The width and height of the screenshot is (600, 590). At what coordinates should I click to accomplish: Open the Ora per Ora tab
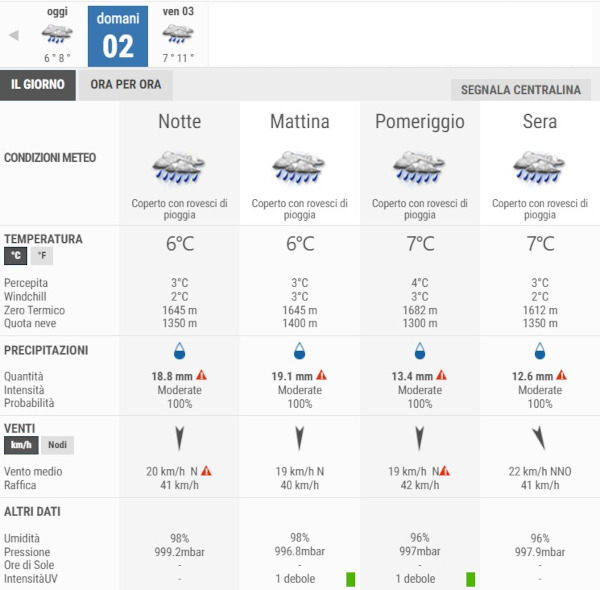(x=126, y=85)
